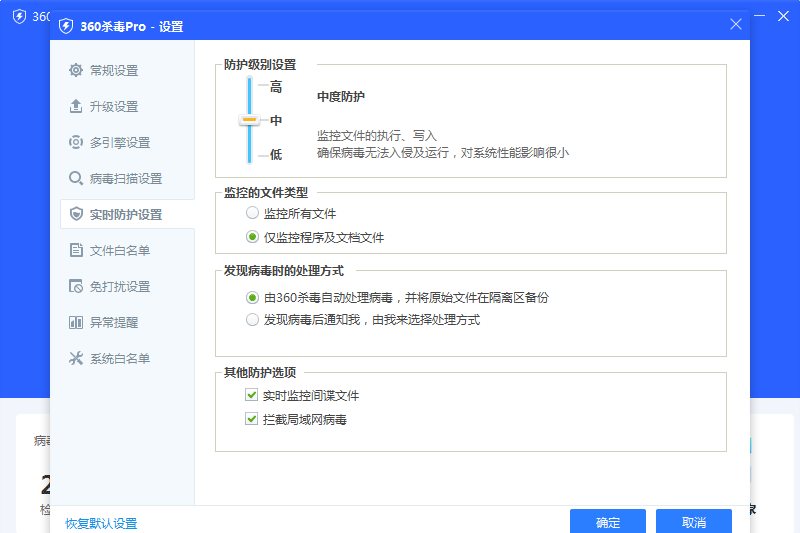Image resolution: width=800 pixels, height=533 pixels.
Task: Click the gear icon beside 常规设置
Action: point(76,71)
